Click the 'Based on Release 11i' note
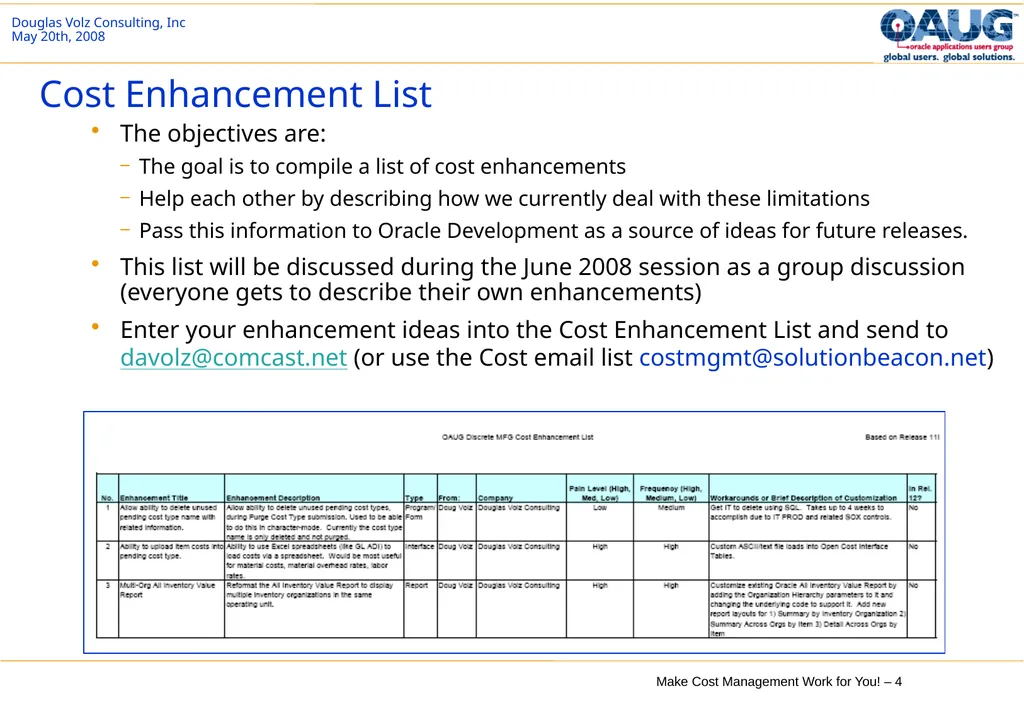Viewport: 1024px width, 708px height. pos(902,437)
